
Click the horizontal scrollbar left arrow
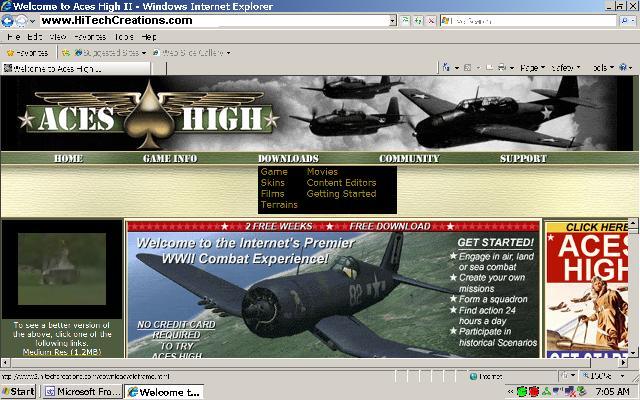coord(5,362)
